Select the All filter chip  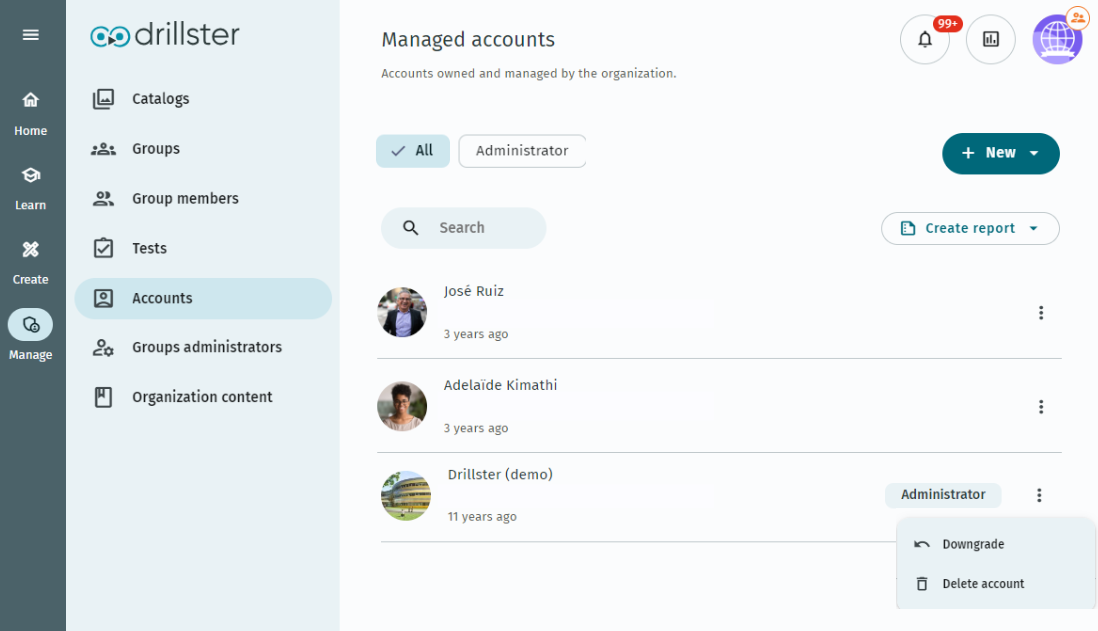click(x=413, y=151)
